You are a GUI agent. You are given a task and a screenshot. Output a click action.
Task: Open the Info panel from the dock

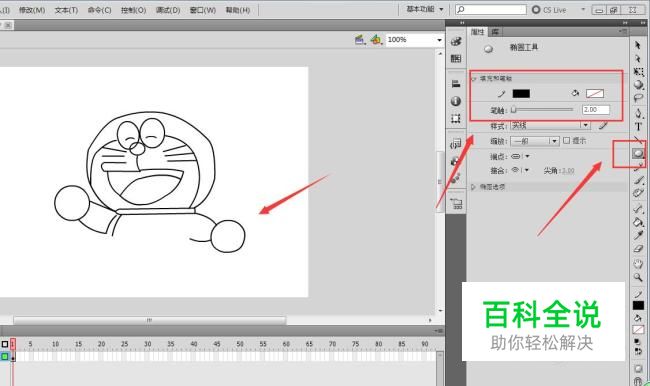(x=456, y=101)
